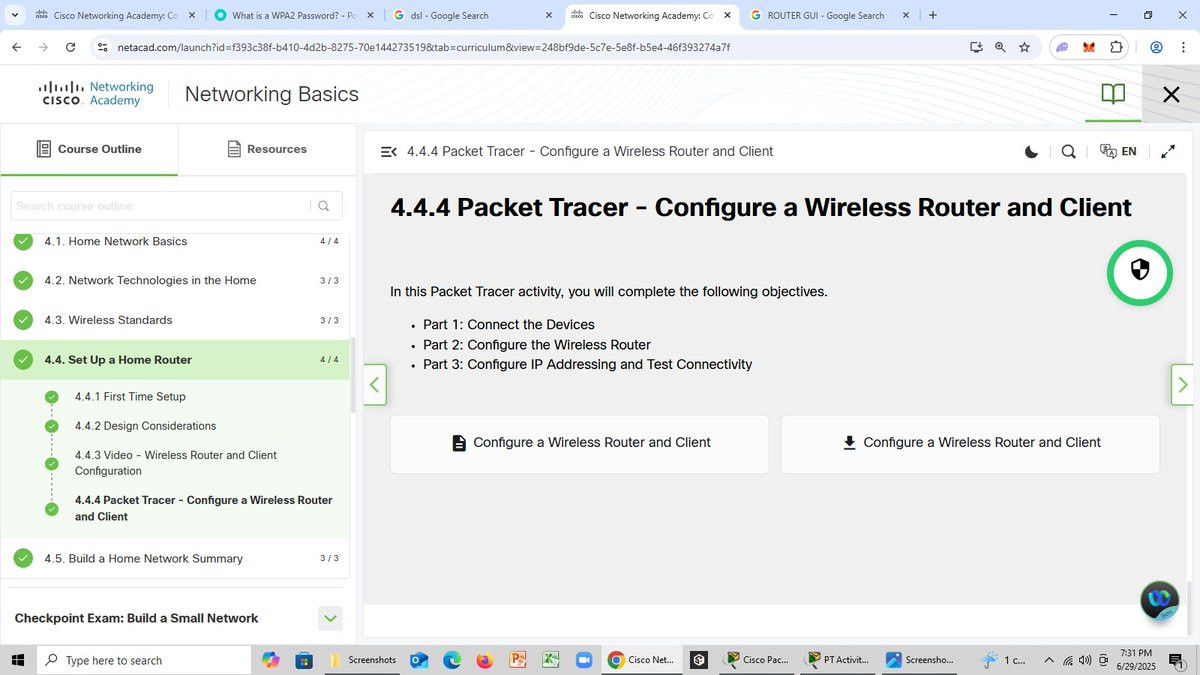Click the green shield badge icon
This screenshot has width=1200, height=675.
[1139, 272]
